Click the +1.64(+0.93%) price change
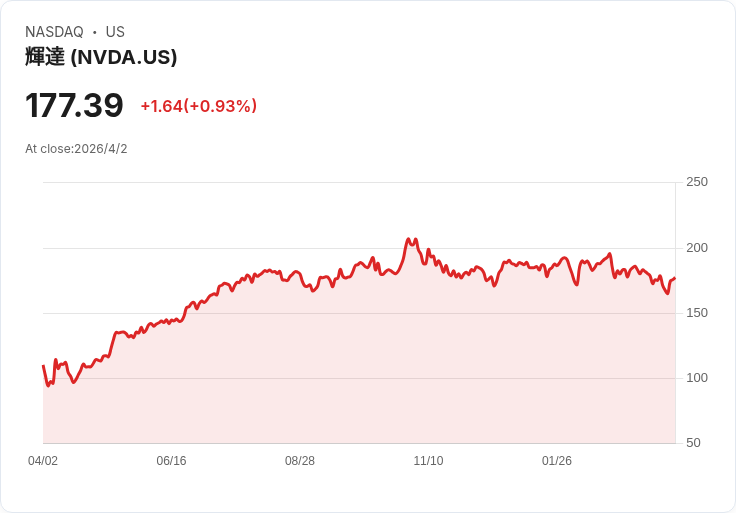The image size is (736, 513). (198, 106)
